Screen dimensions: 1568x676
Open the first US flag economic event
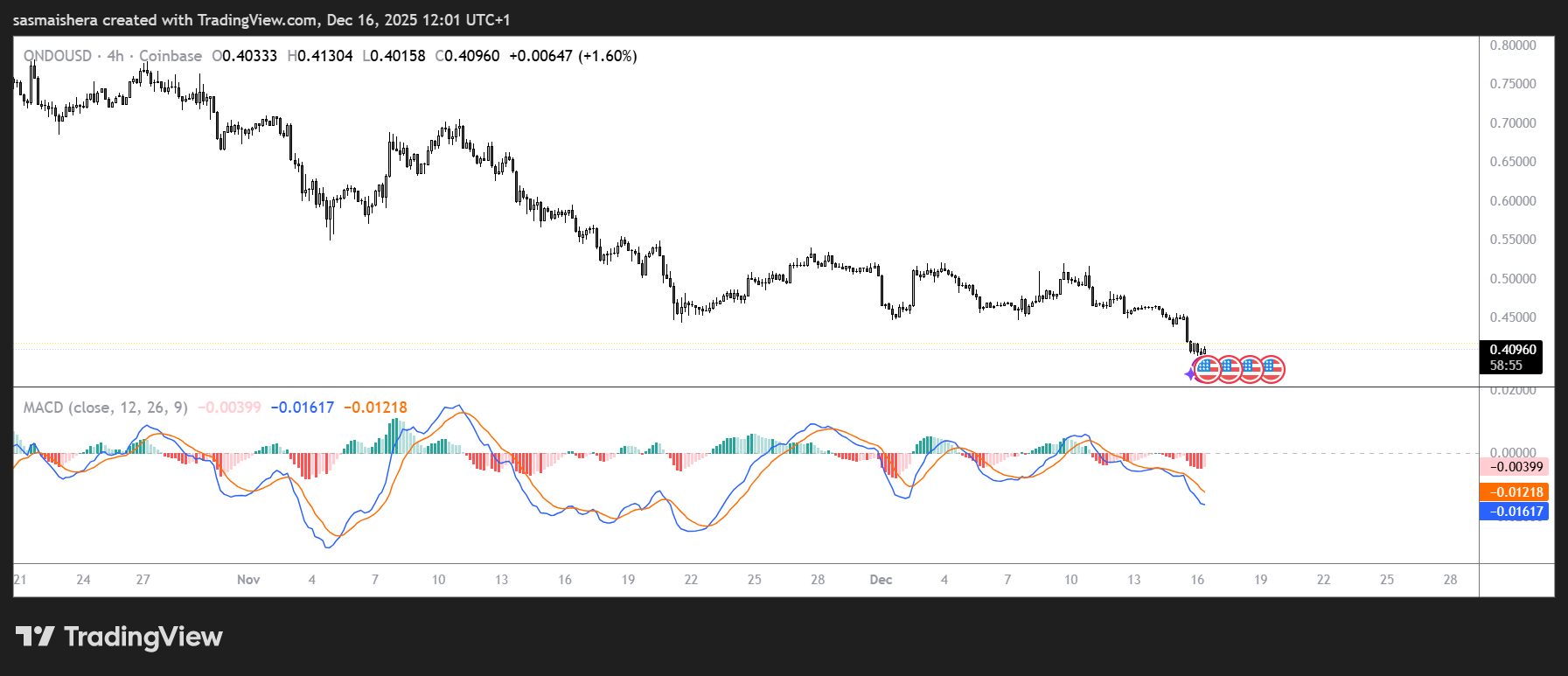1207,369
